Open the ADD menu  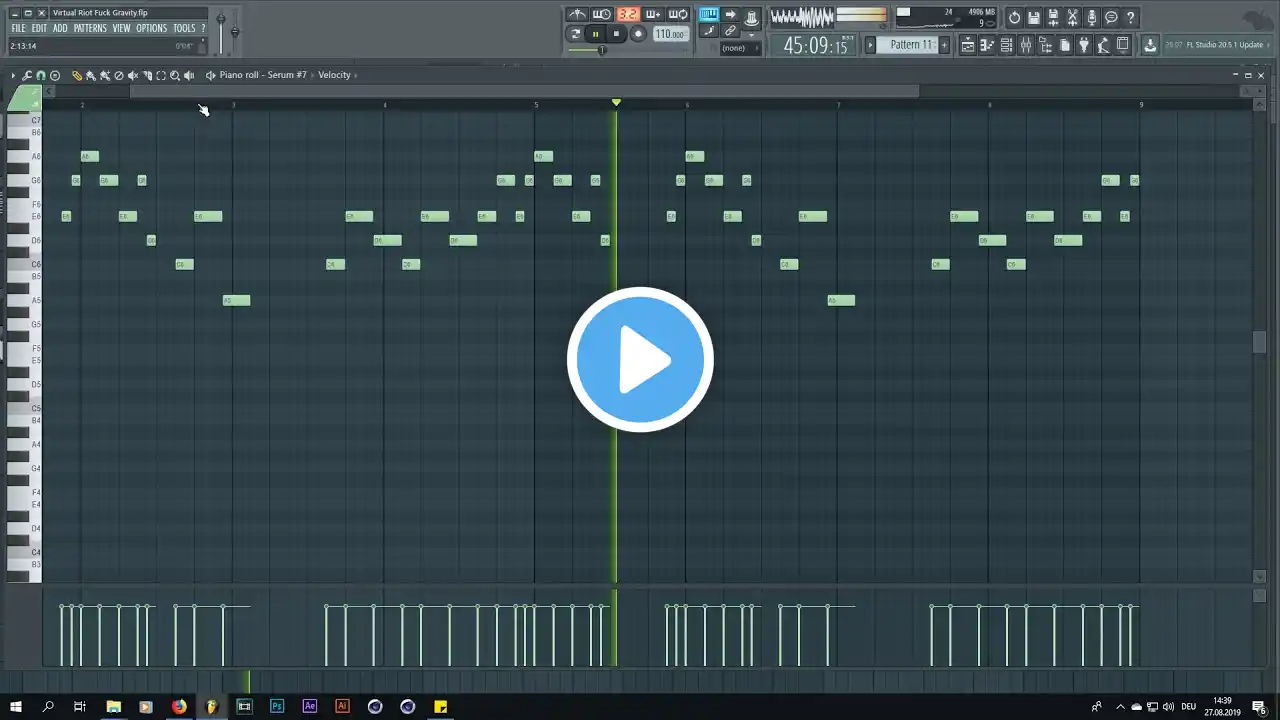(60, 29)
